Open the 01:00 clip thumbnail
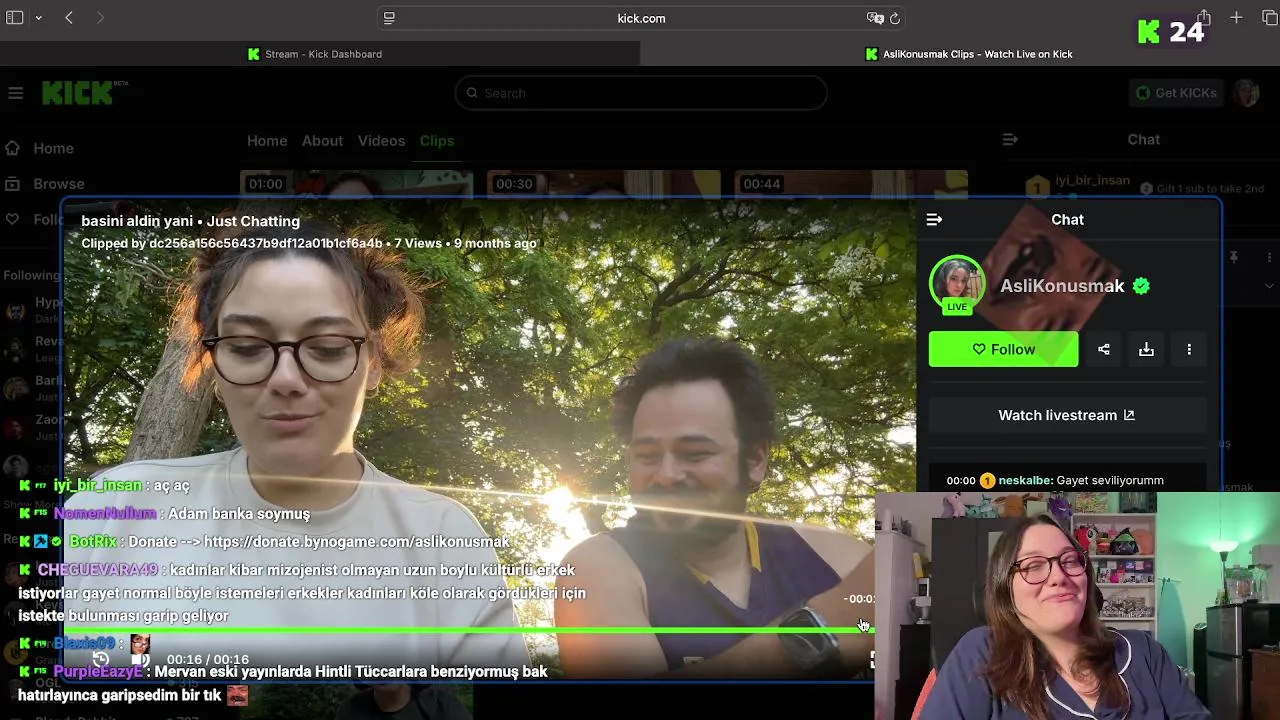Screen dimensions: 1280x720 click(x=356, y=184)
